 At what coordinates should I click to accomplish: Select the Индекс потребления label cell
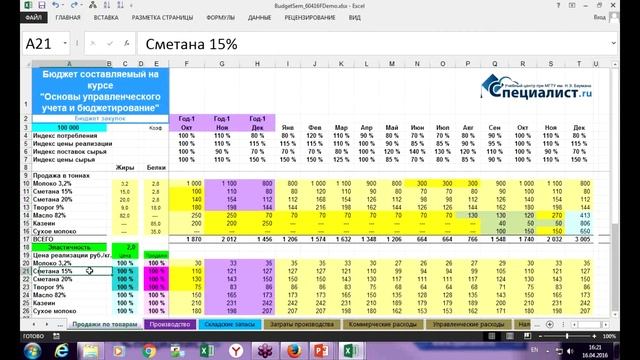coord(69,136)
